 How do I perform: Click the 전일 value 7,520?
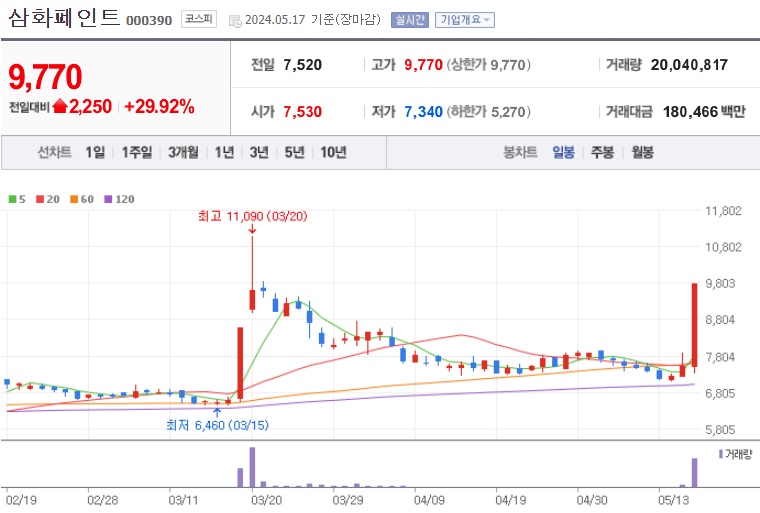click(302, 64)
